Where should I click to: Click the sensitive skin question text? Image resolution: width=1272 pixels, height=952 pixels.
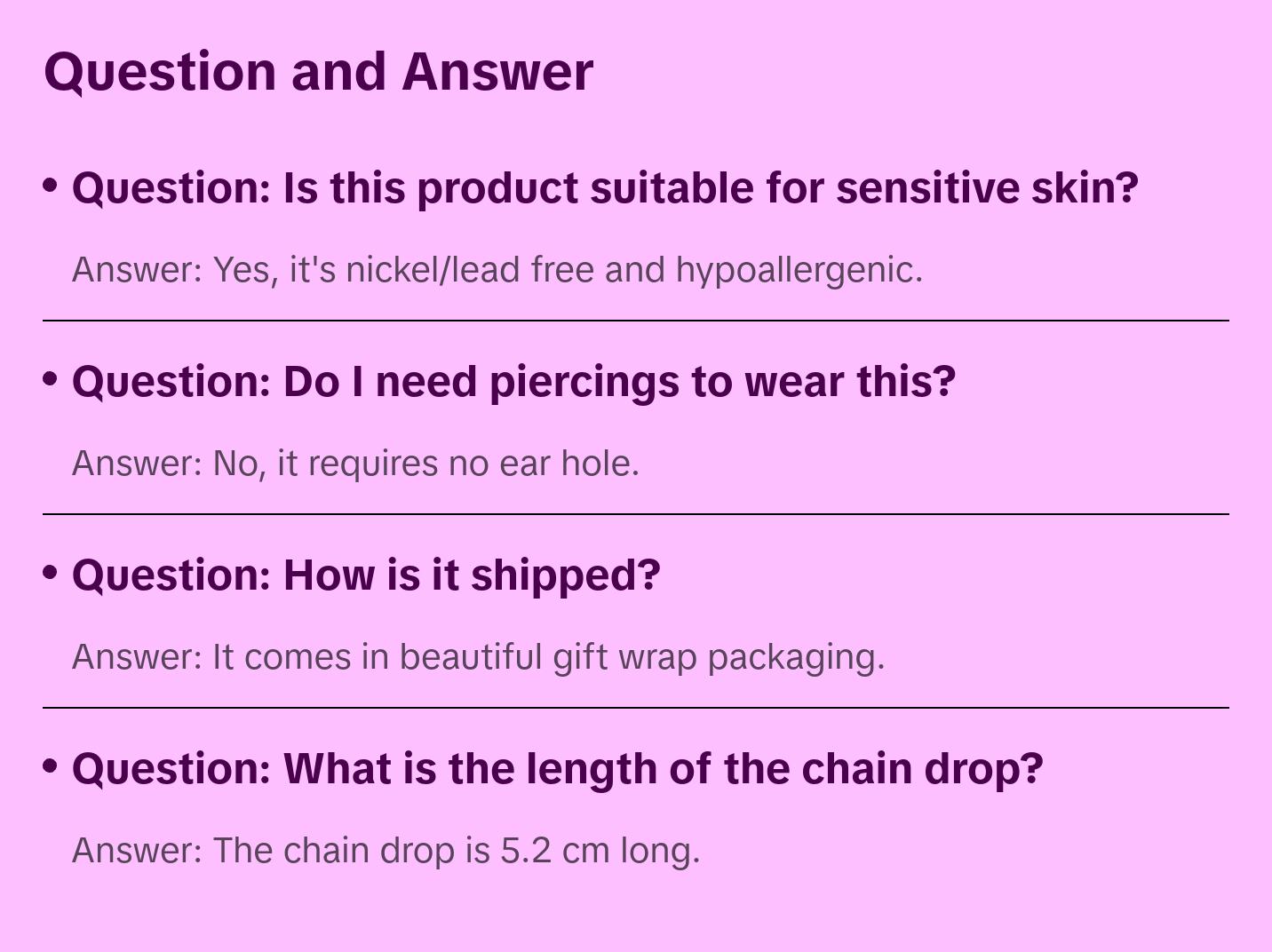tap(605, 188)
